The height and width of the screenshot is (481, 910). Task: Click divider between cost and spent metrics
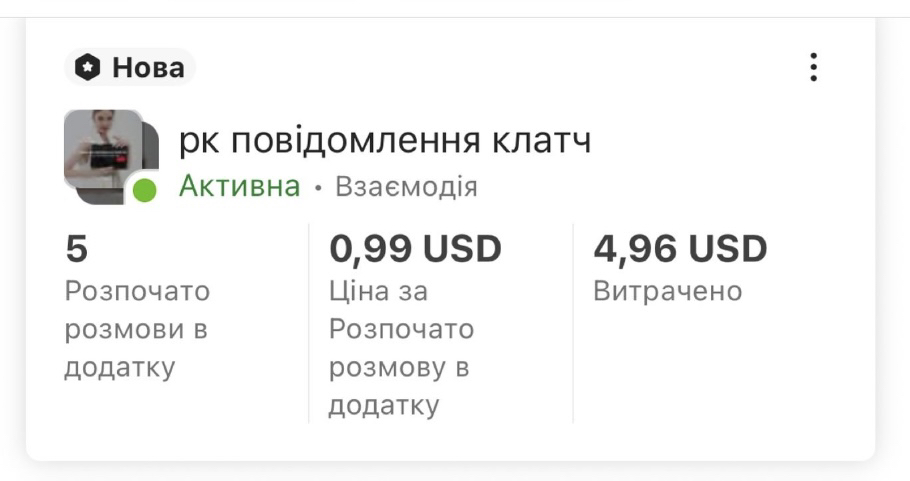coord(573,323)
